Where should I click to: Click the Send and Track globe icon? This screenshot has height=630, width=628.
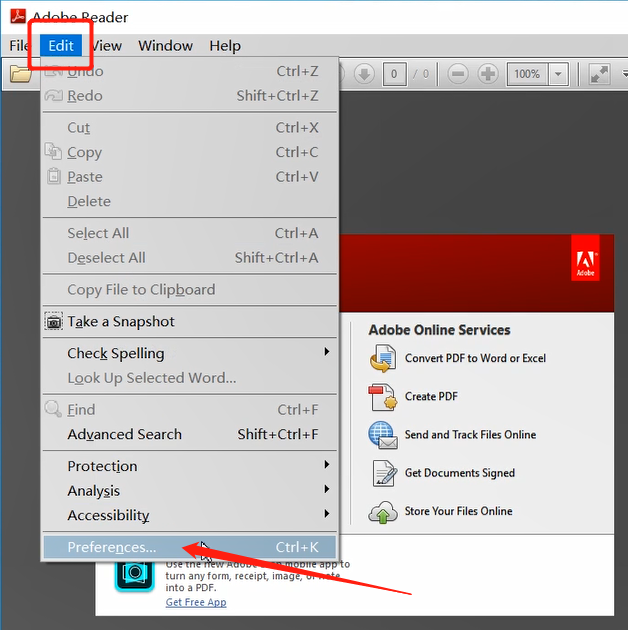383,435
